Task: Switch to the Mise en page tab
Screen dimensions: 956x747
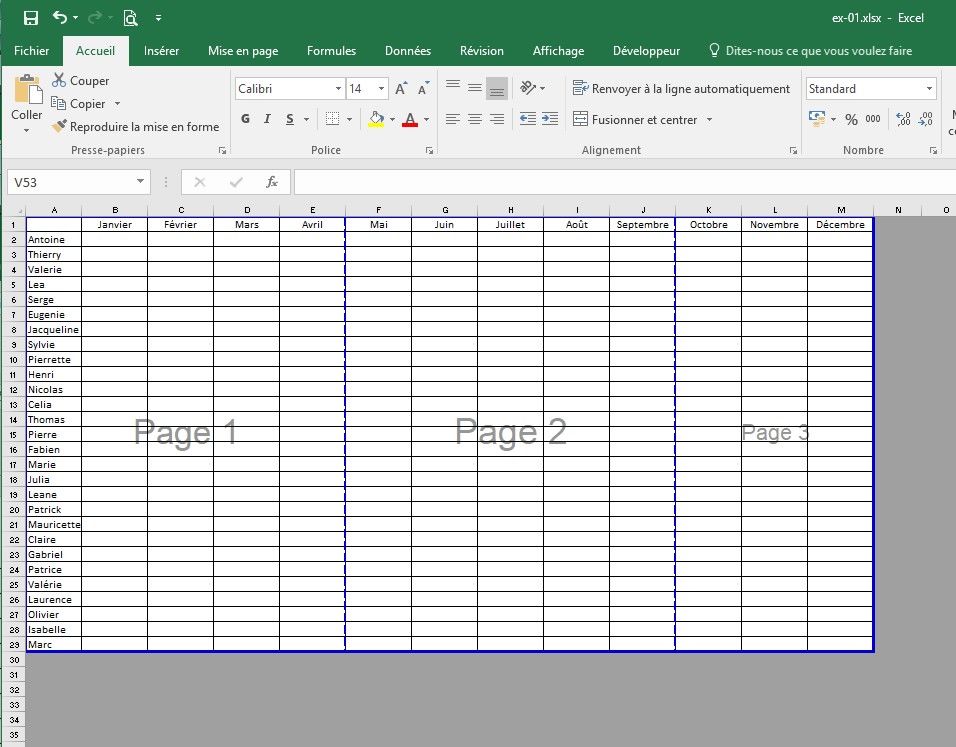Action: [243, 51]
